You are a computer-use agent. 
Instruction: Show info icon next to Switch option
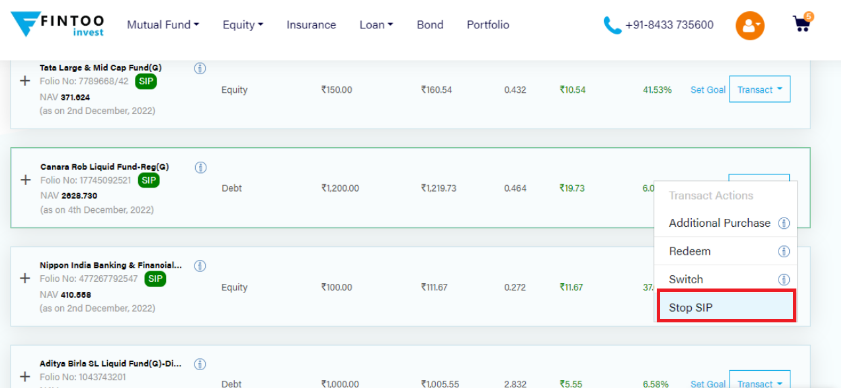click(x=784, y=279)
